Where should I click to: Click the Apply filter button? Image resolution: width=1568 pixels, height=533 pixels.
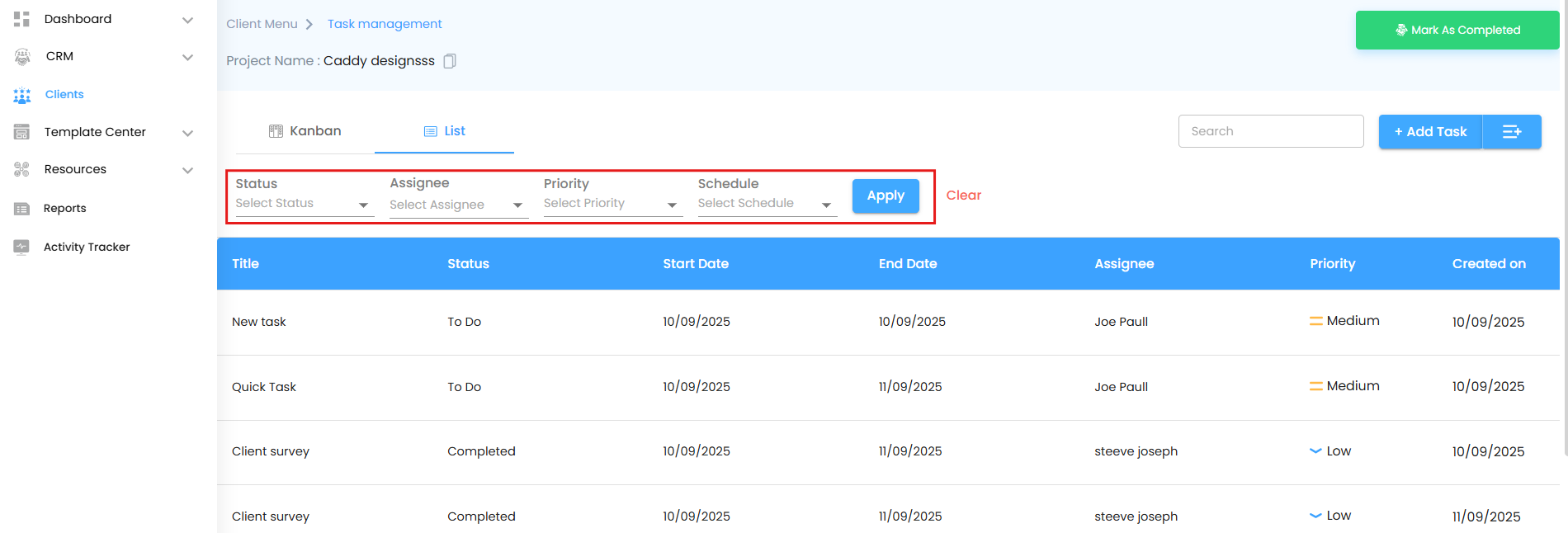886,196
